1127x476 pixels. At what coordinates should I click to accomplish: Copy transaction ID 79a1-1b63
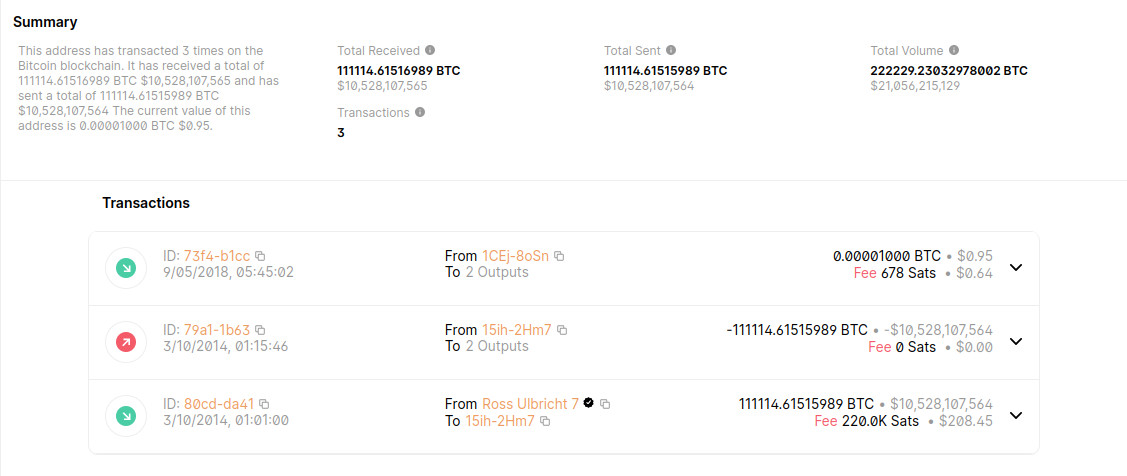pyautogui.click(x=260, y=330)
